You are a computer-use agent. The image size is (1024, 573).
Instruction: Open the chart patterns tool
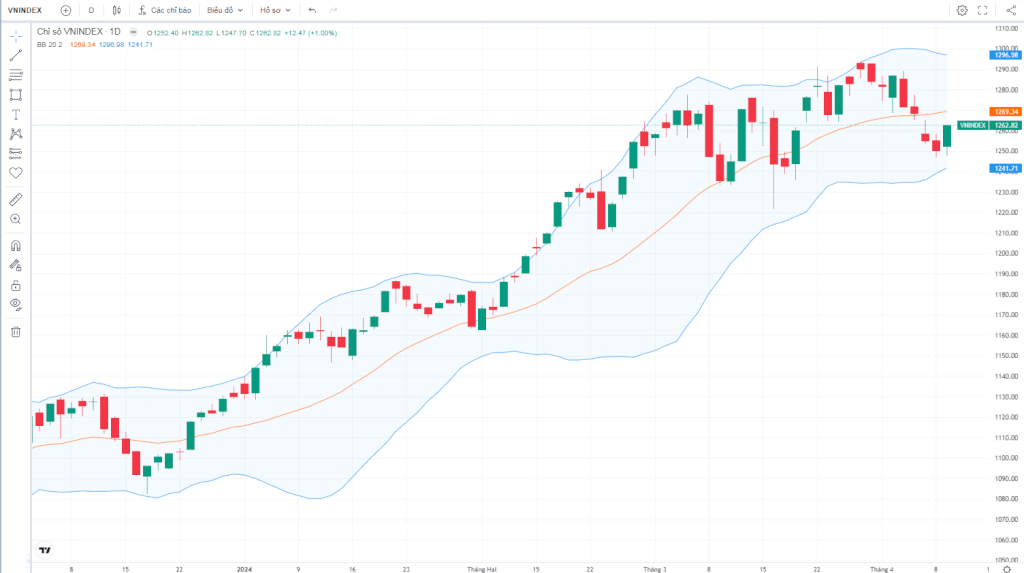coord(16,134)
